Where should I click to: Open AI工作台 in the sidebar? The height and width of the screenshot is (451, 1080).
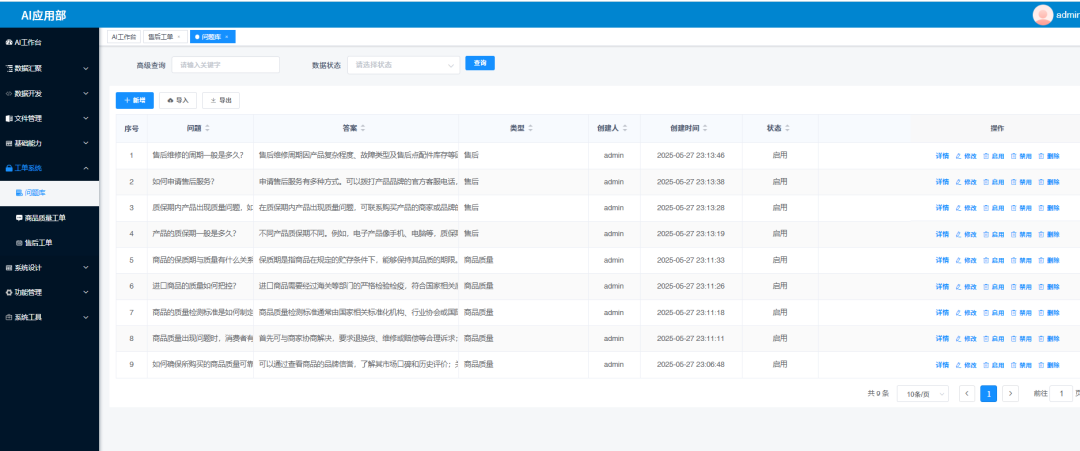(x=49, y=42)
